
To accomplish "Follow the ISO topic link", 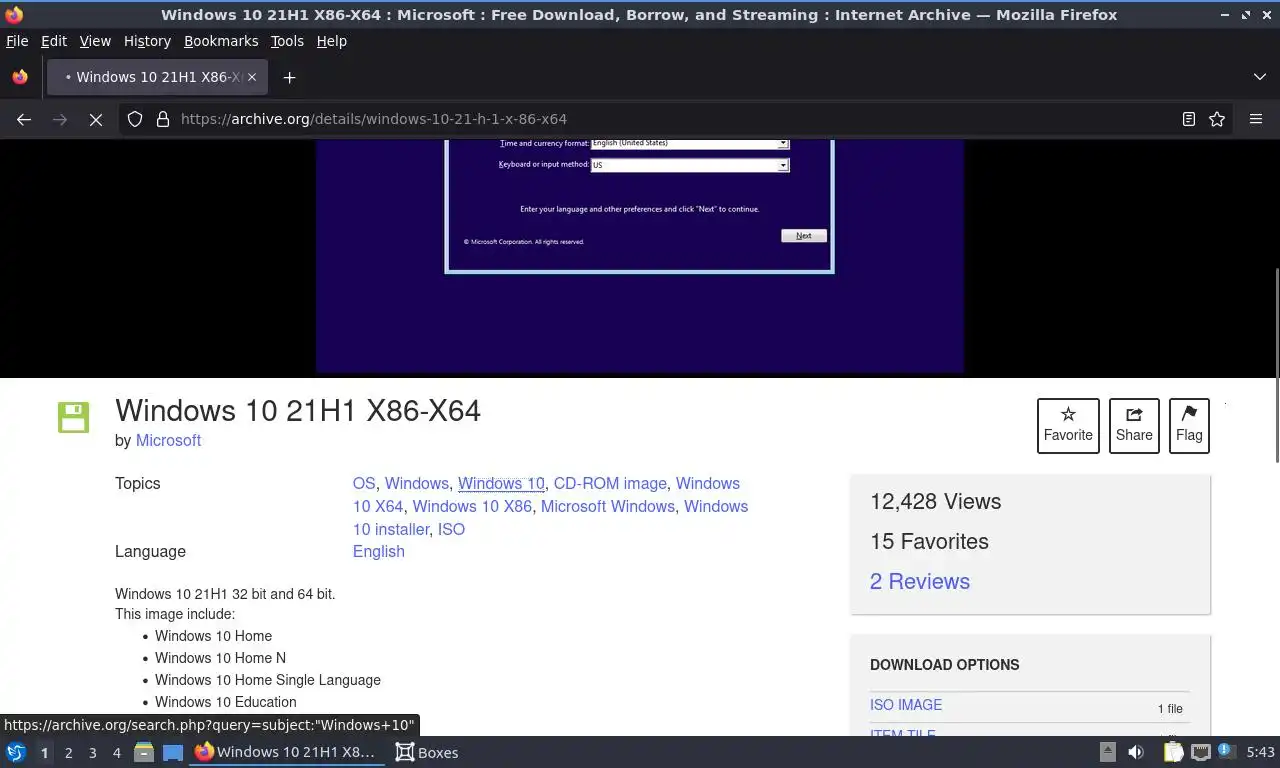I will pos(451,529).
